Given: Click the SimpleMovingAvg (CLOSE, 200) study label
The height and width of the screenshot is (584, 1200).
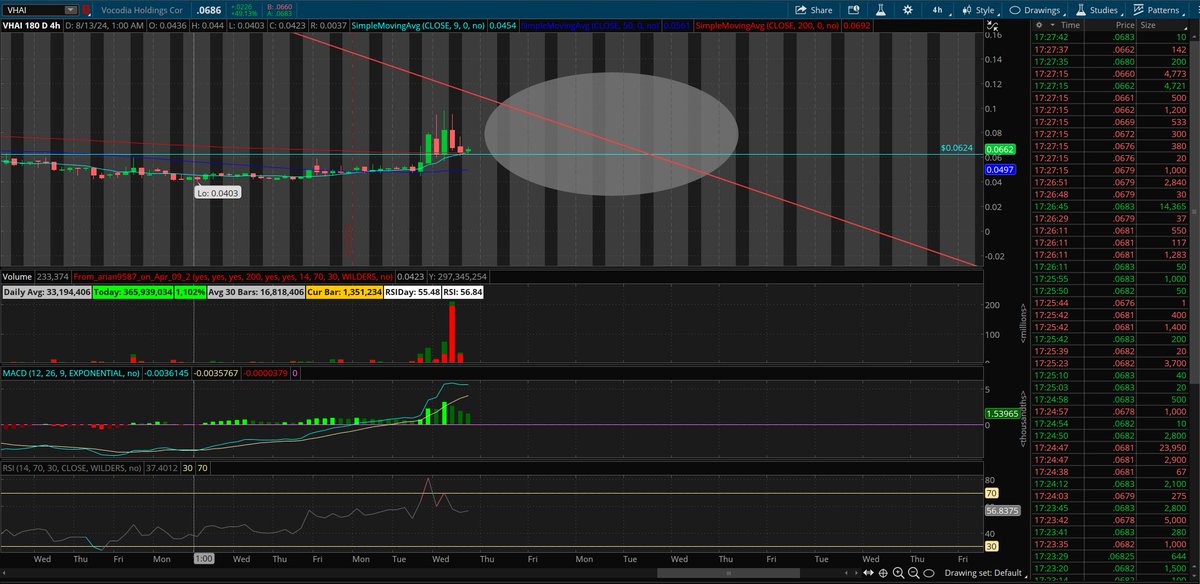Looking at the screenshot, I should (768, 24).
